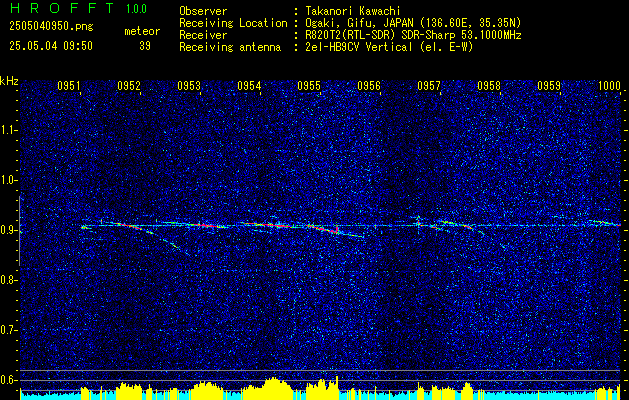Click the 1.0 kHz axis label
The width and height of the screenshot is (629, 400).
9,181
